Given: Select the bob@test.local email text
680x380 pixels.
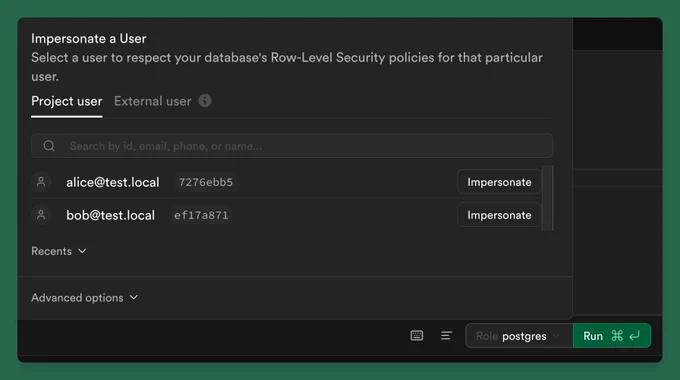Looking at the screenshot, I should 111,215.
